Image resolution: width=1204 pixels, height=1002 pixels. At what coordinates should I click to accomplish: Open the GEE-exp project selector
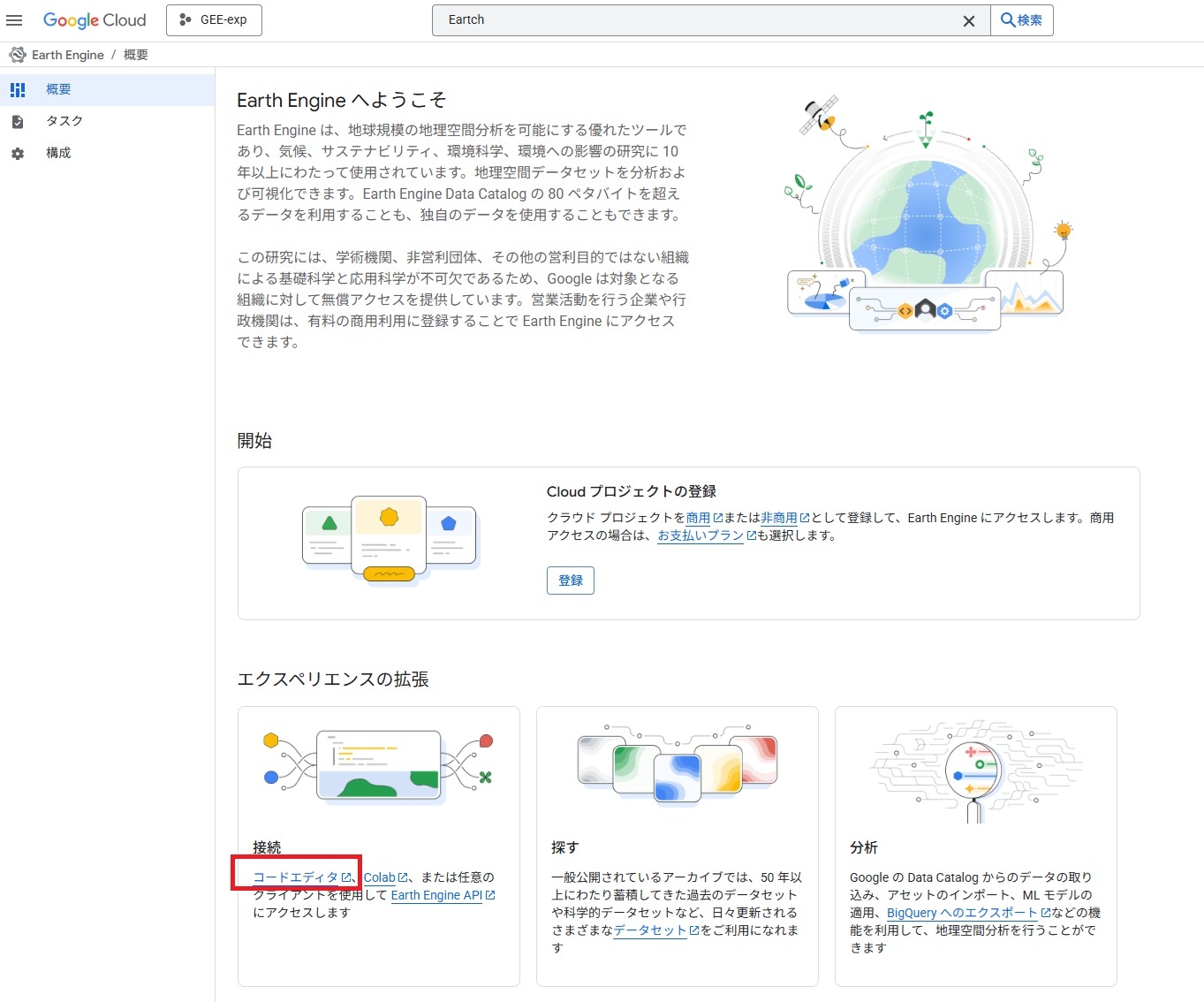214,19
